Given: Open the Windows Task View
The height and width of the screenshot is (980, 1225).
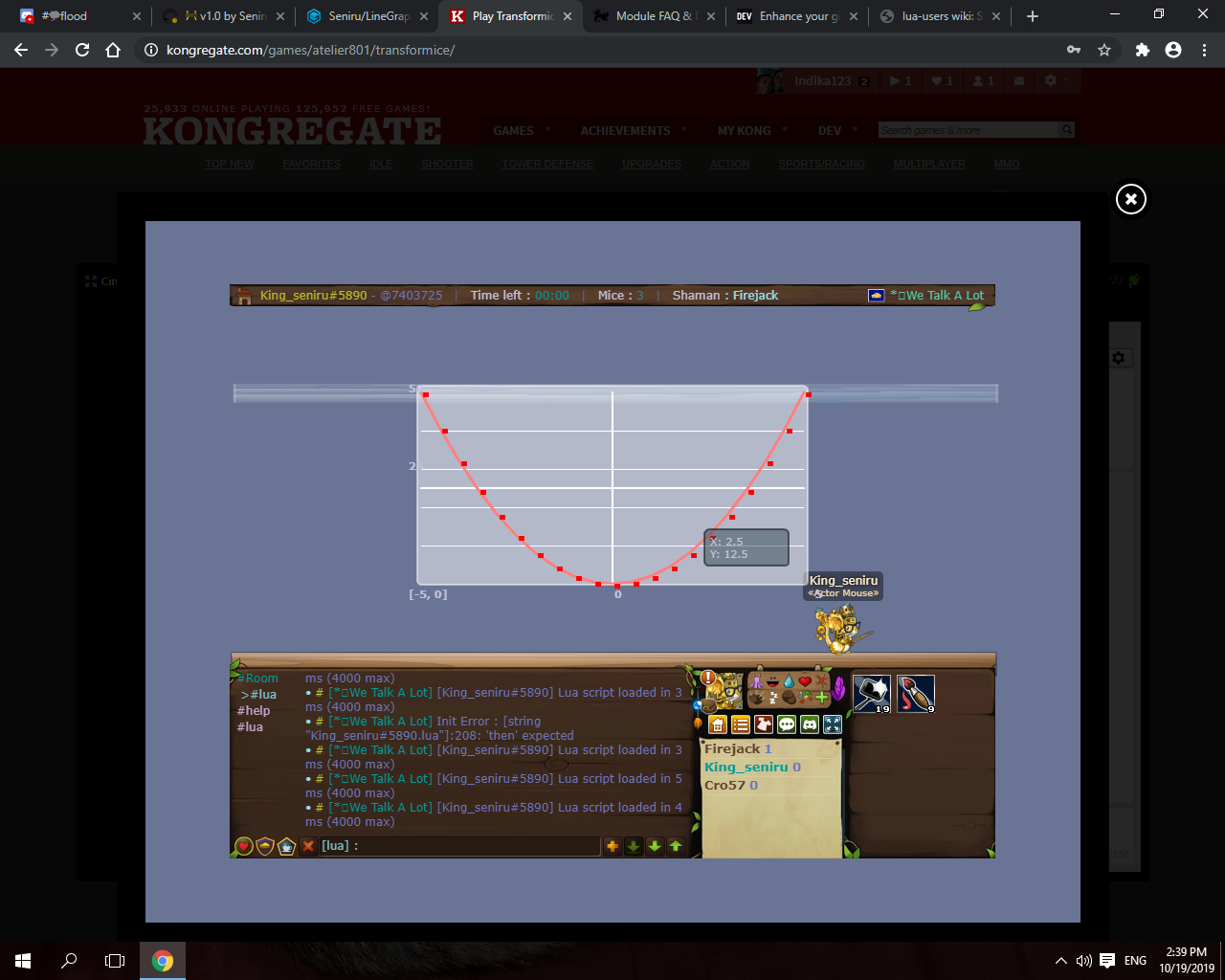Looking at the screenshot, I should pos(115,961).
